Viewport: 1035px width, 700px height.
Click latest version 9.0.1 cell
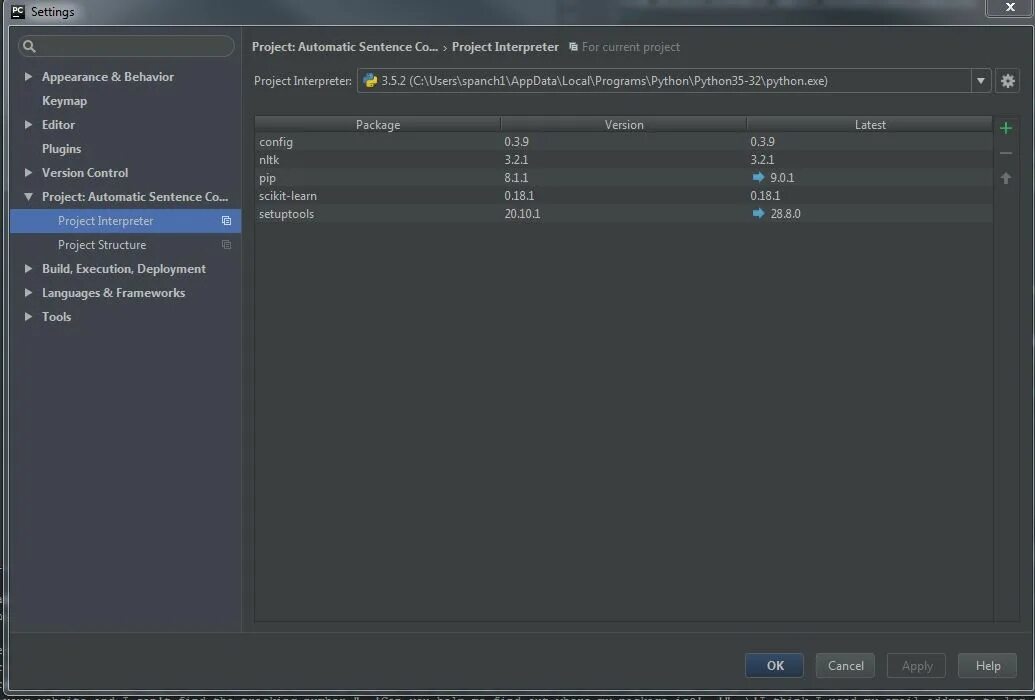click(x=782, y=178)
